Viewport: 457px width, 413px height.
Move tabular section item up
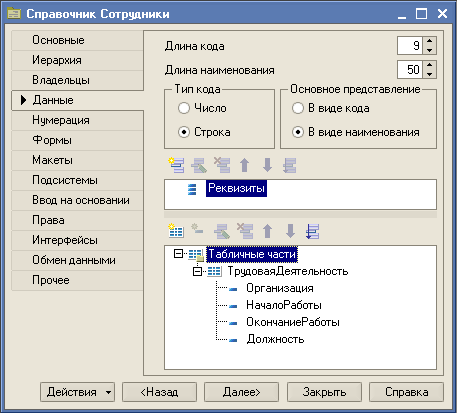point(267,231)
